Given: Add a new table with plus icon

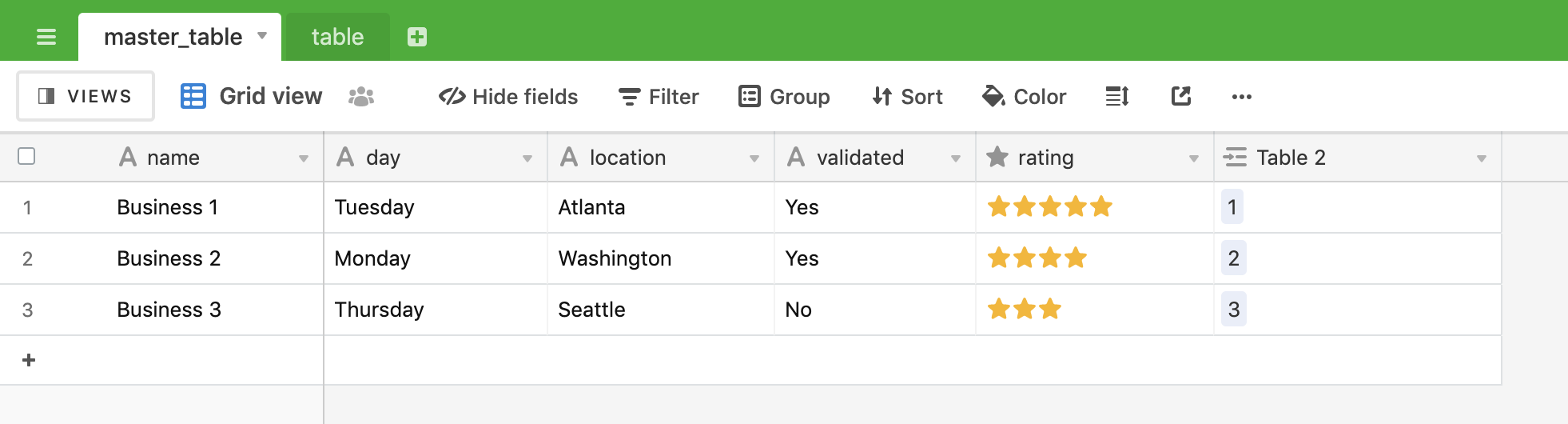Looking at the screenshot, I should point(417,37).
